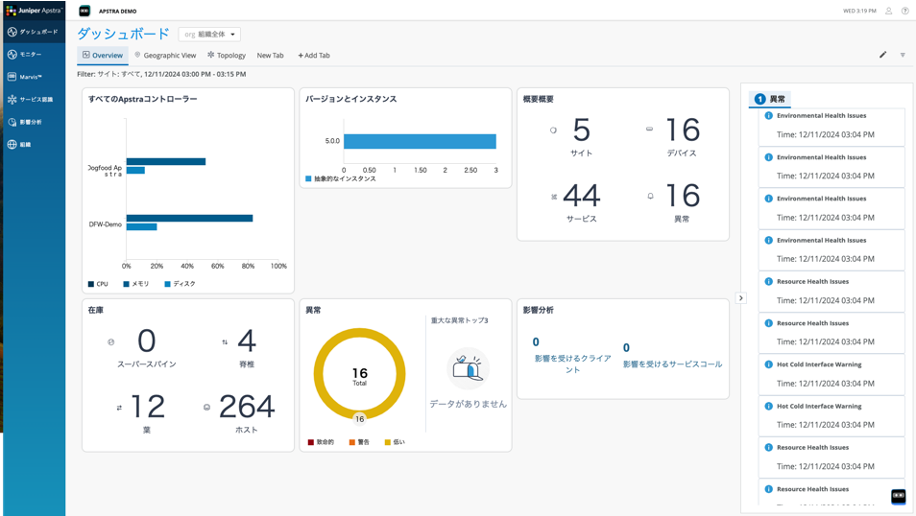Open モニター from the sidebar
Image resolution: width=916 pixels, height=516 pixels.
30,54
